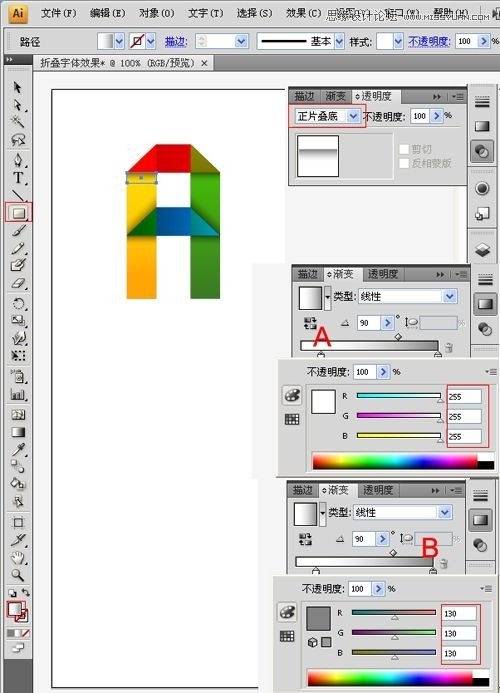Click R slider in color panel B
500x693 pixels.
[x=394, y=613]
